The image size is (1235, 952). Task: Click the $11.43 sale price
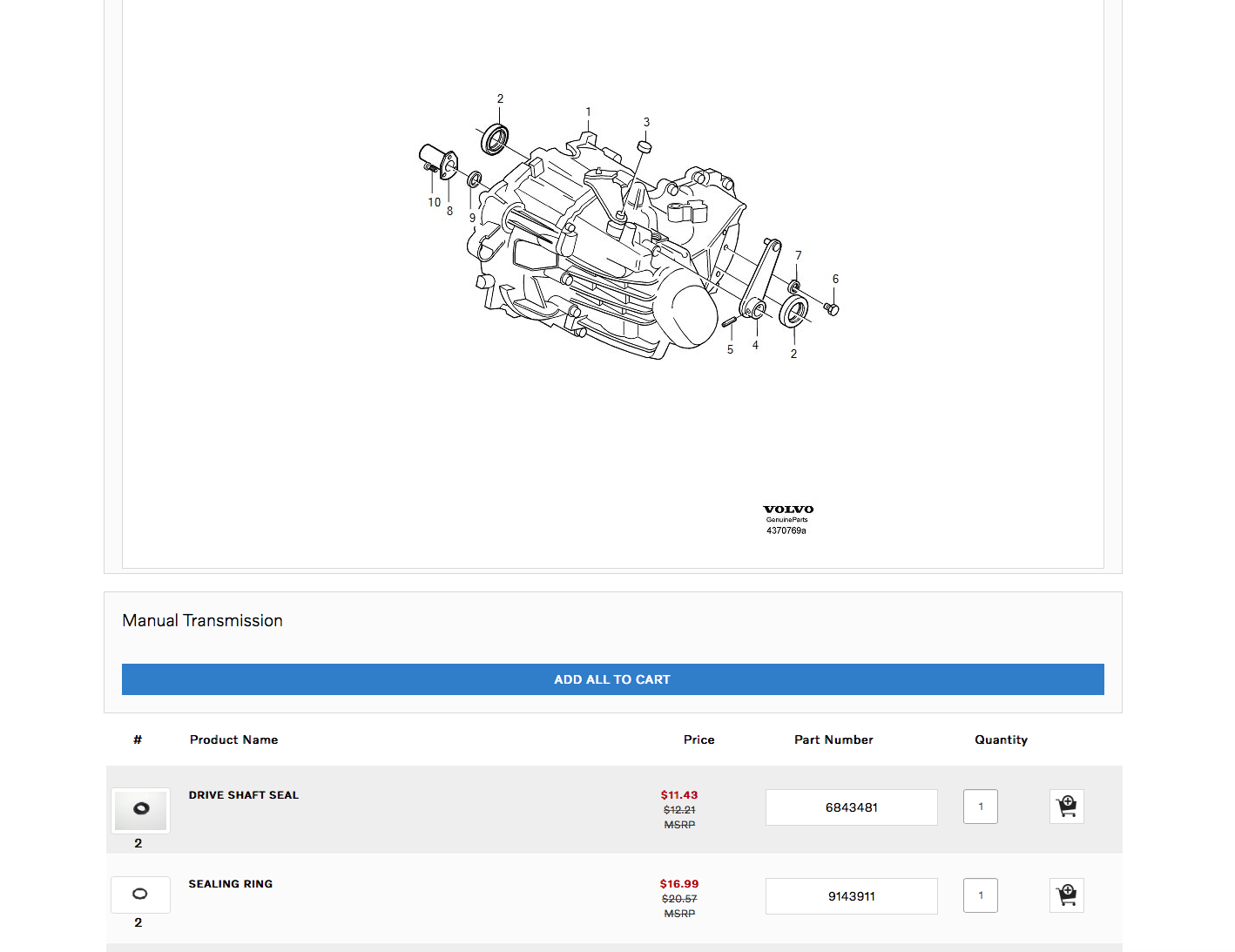[678, 795]
